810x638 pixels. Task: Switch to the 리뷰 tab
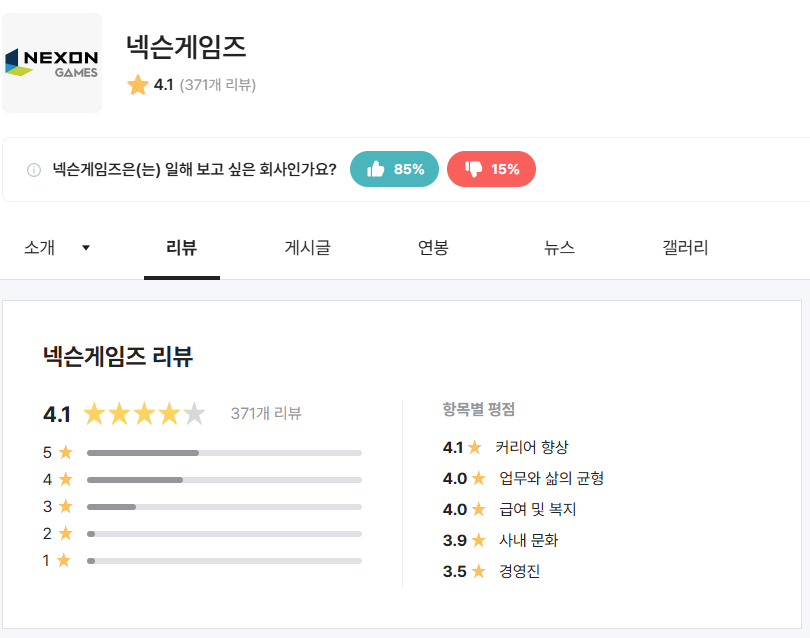tap(182, 248)
